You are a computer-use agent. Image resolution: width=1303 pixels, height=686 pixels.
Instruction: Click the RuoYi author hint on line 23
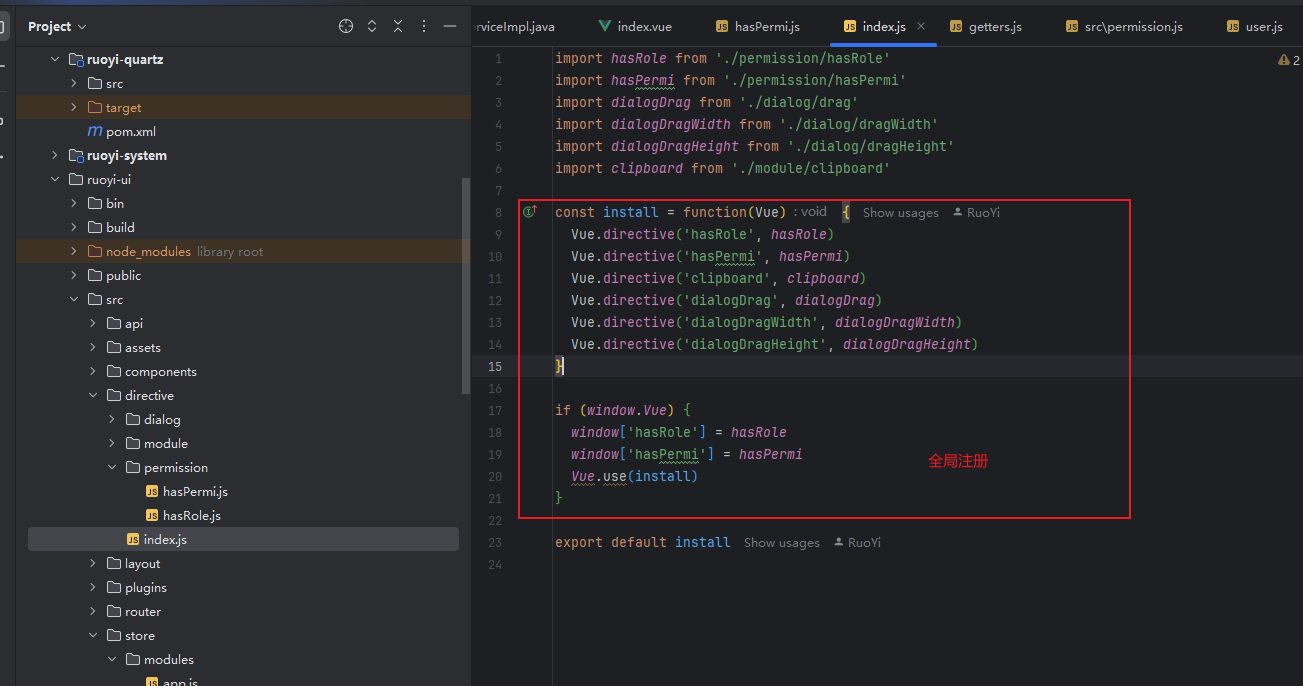[857, 542]
